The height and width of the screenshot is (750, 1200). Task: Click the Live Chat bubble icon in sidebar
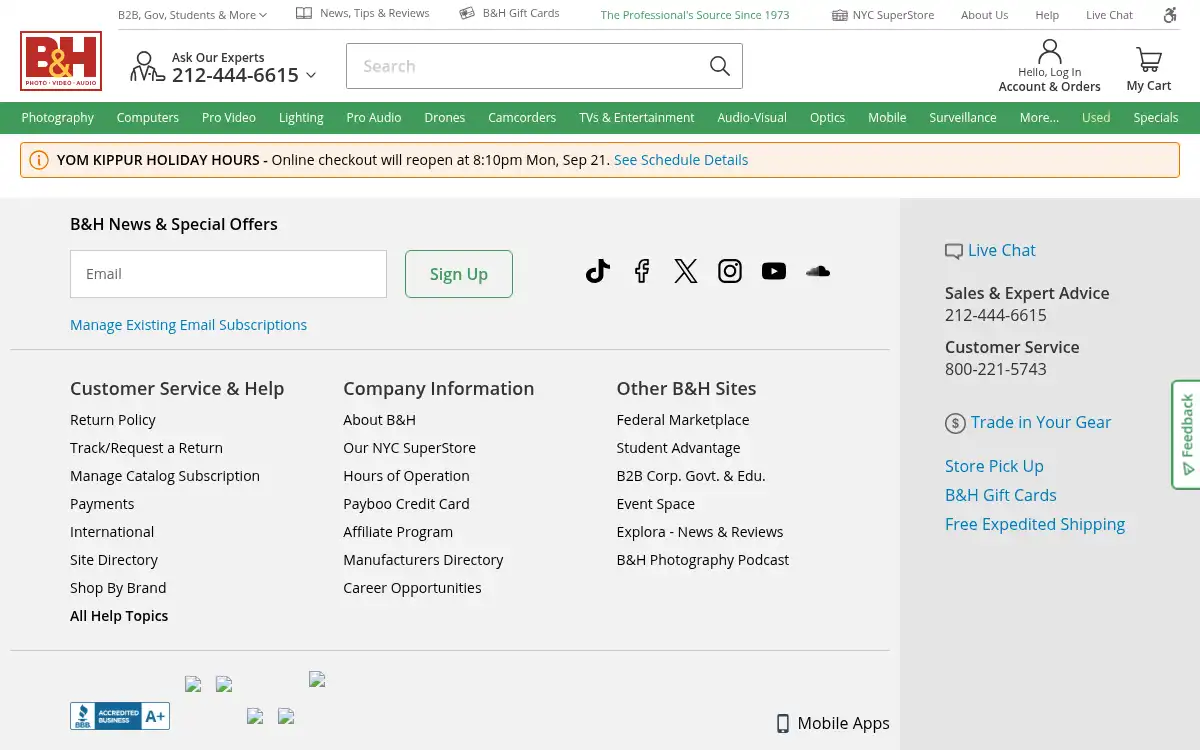(x=954, y=251)
